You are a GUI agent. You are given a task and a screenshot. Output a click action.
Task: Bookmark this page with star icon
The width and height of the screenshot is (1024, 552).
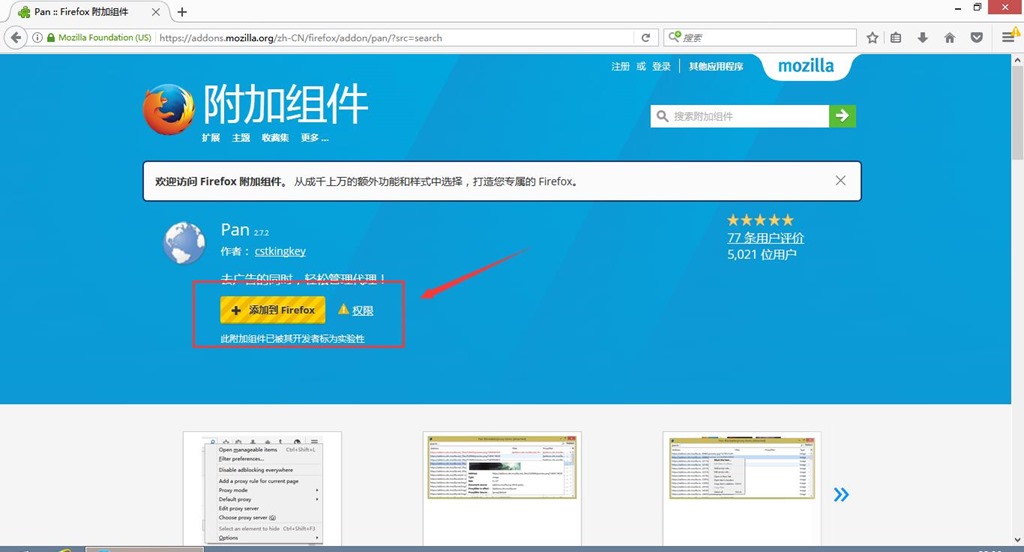coord(872,38)
